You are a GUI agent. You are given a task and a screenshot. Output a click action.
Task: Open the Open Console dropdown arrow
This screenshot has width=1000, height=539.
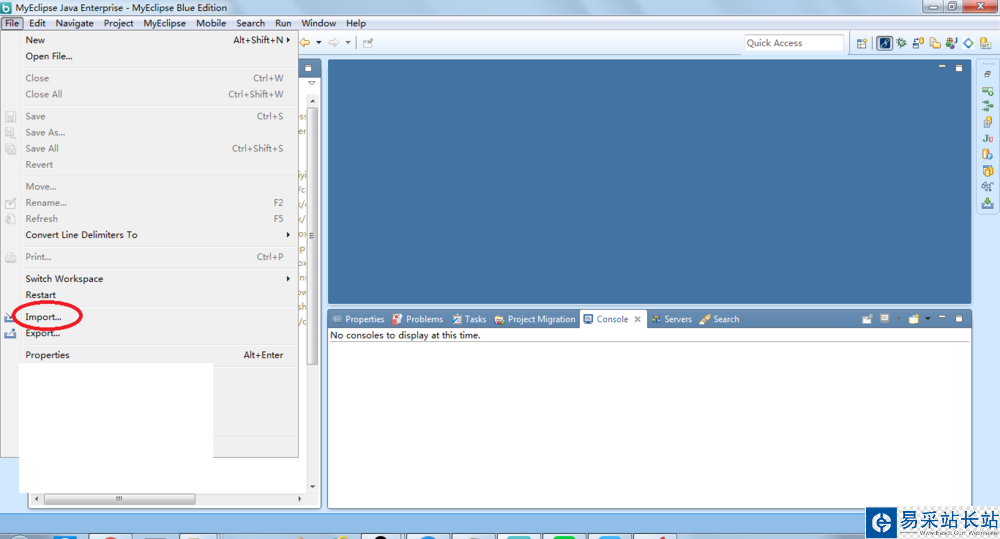928,319
